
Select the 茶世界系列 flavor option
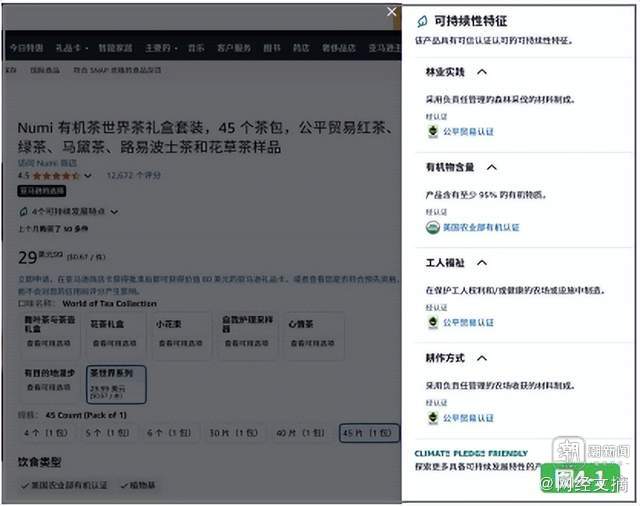(116, 384)
